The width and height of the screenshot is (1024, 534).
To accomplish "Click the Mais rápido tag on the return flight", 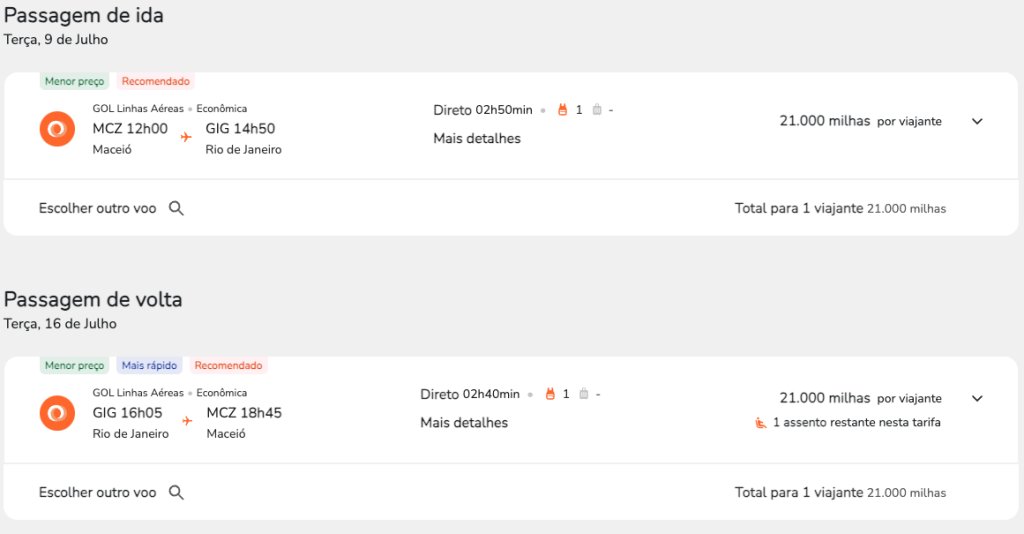I will (x=149, y=366).
